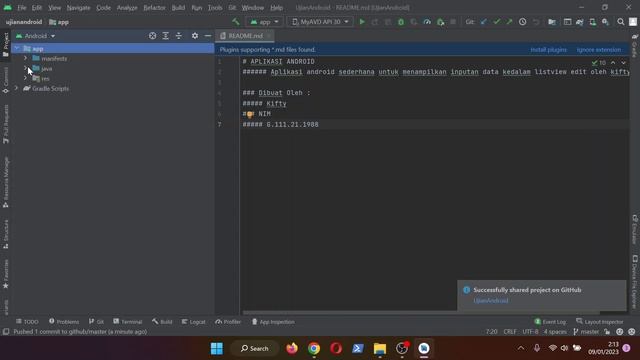640x360 pixels.
Task: Open Project panel gear options
Action: click(x=195, y=36)
